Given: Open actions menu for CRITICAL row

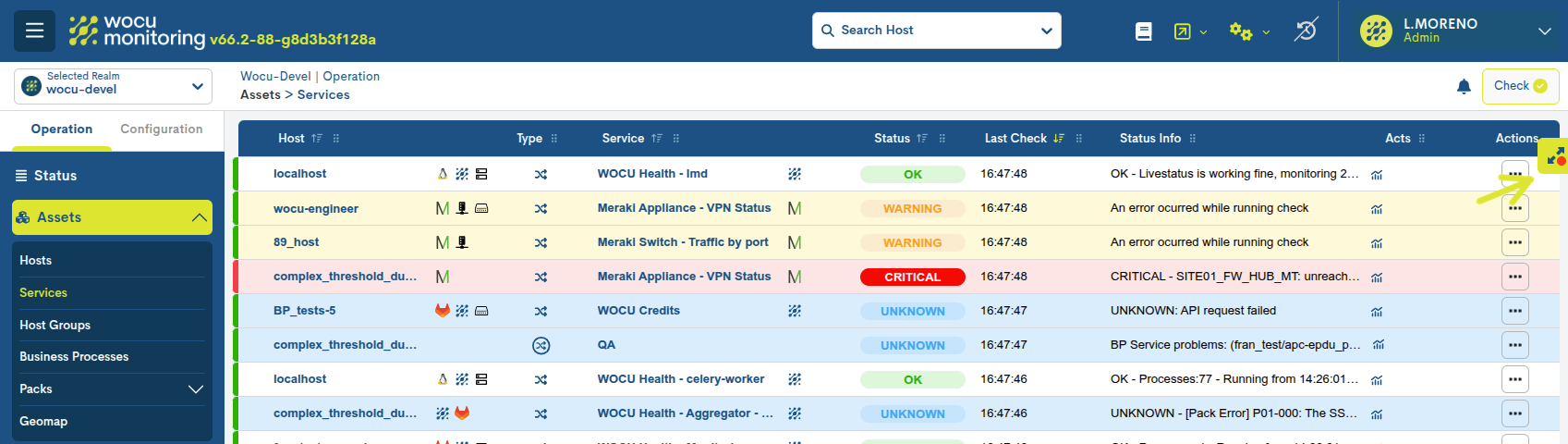Looking at the screenshot, I should pyautogui.click(x=1514, y=277).
